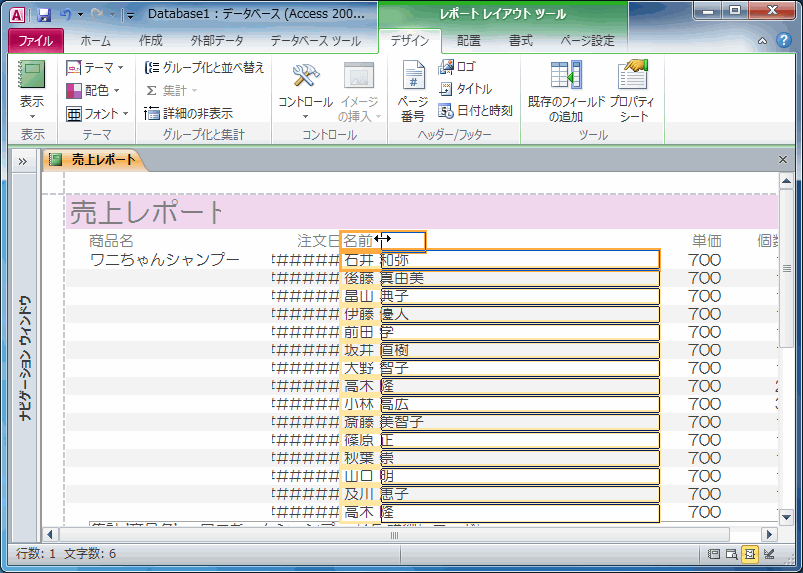Close the 売上レポート report with X
The width and height of the screenshot is (803, 573).
[x=783, y=160]
